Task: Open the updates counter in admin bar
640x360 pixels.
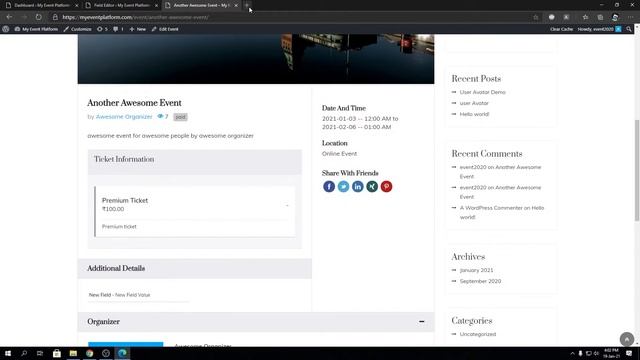Action: (102, 29)
